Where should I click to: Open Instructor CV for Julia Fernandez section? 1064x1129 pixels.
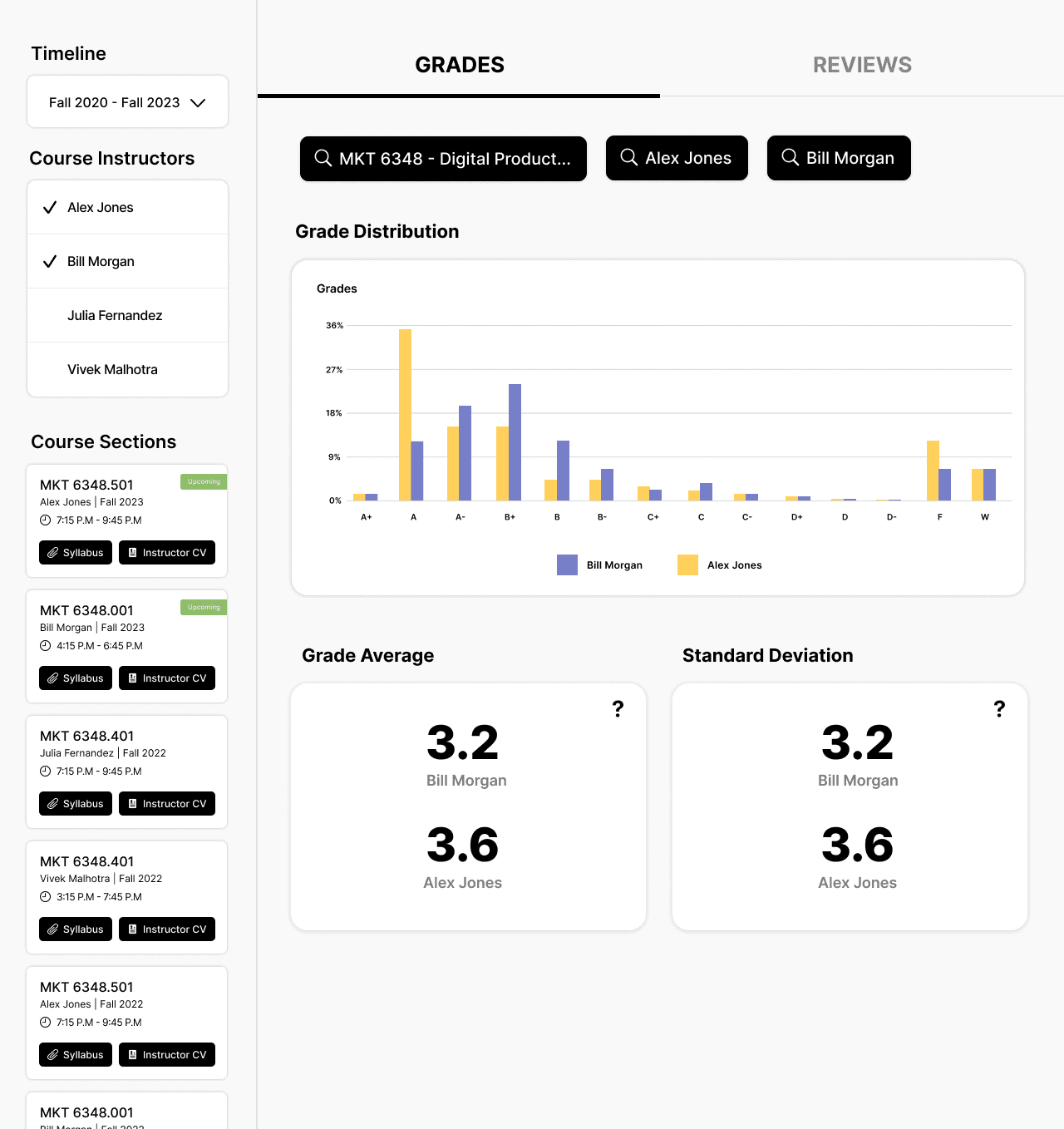pos(167,804)
